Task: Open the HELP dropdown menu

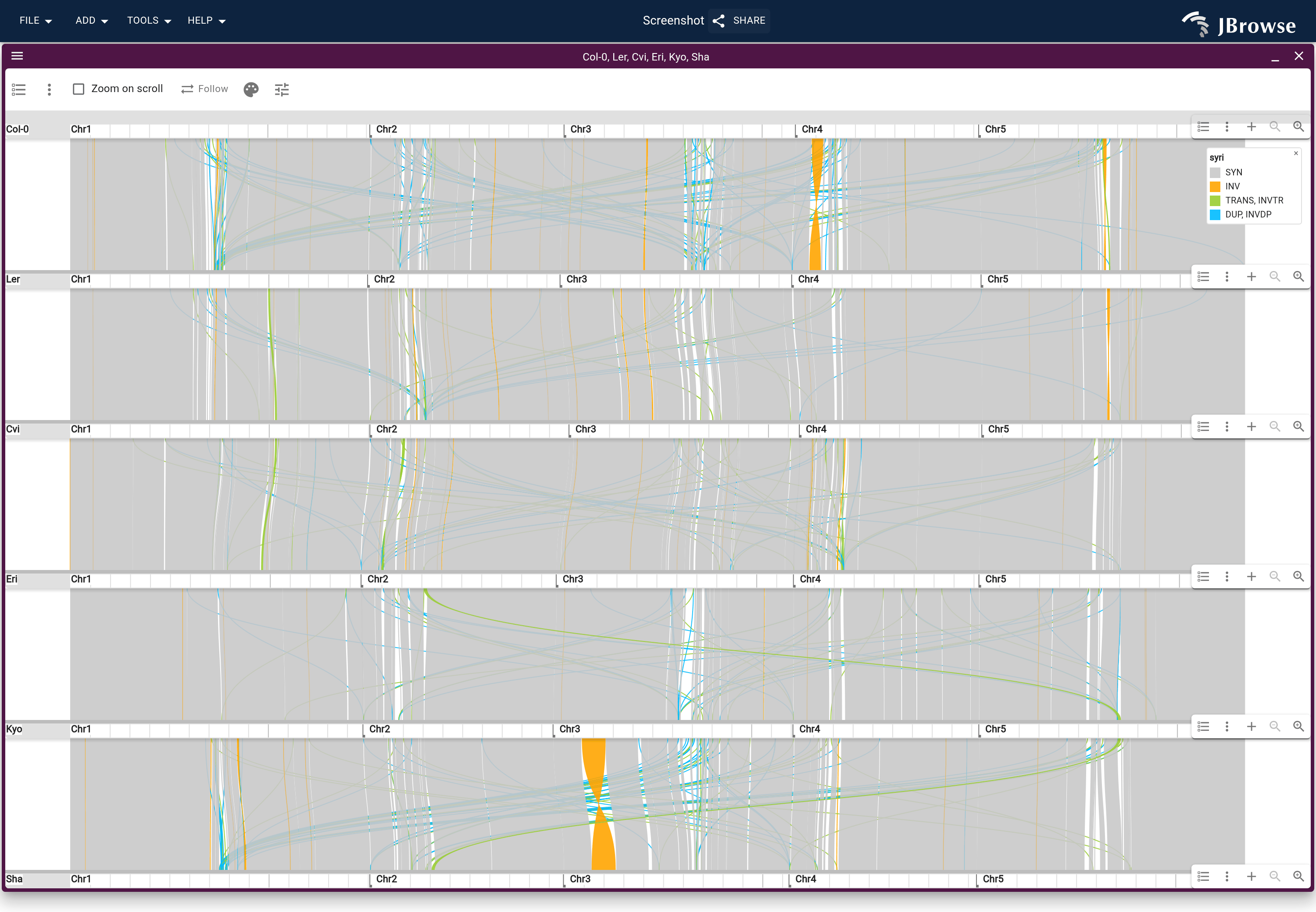Action: pos(206,21)
